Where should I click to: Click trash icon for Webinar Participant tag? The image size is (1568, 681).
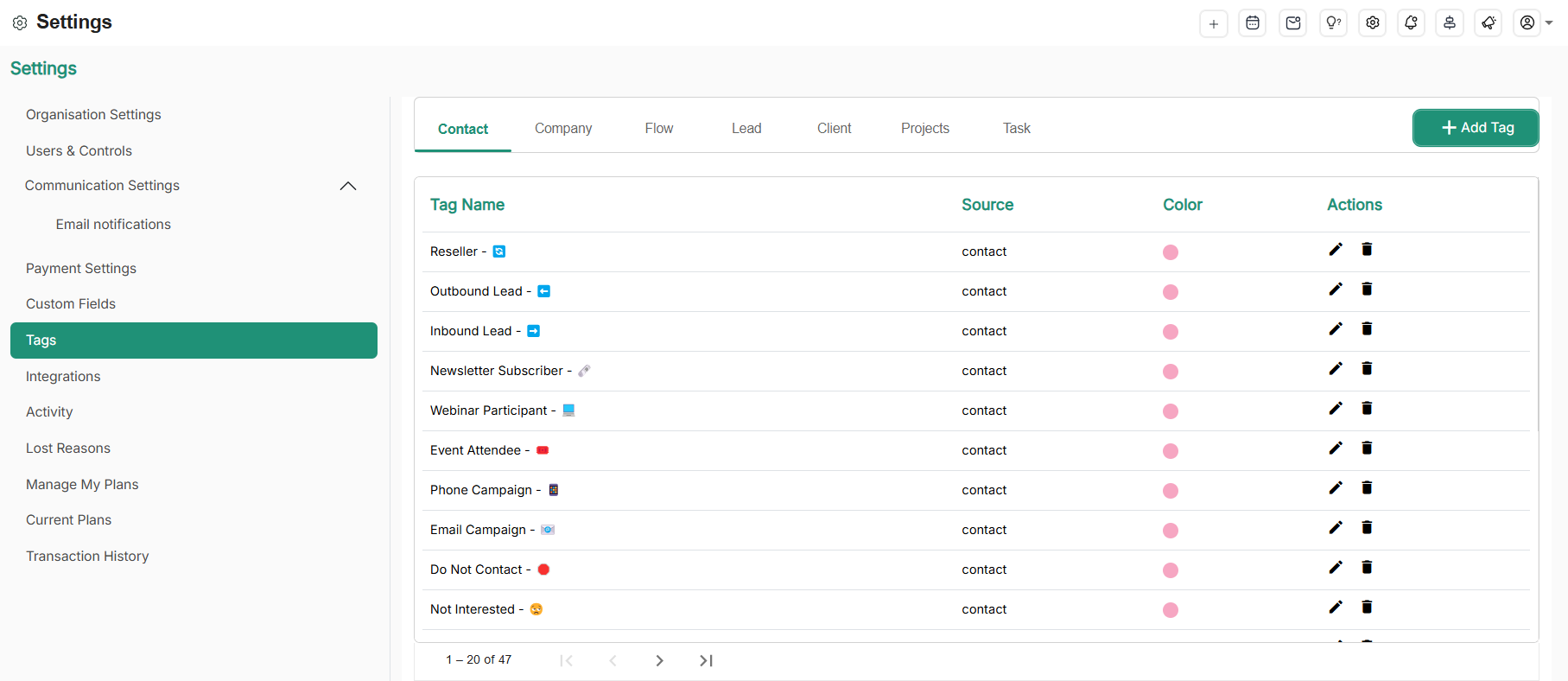point(1367,409)
